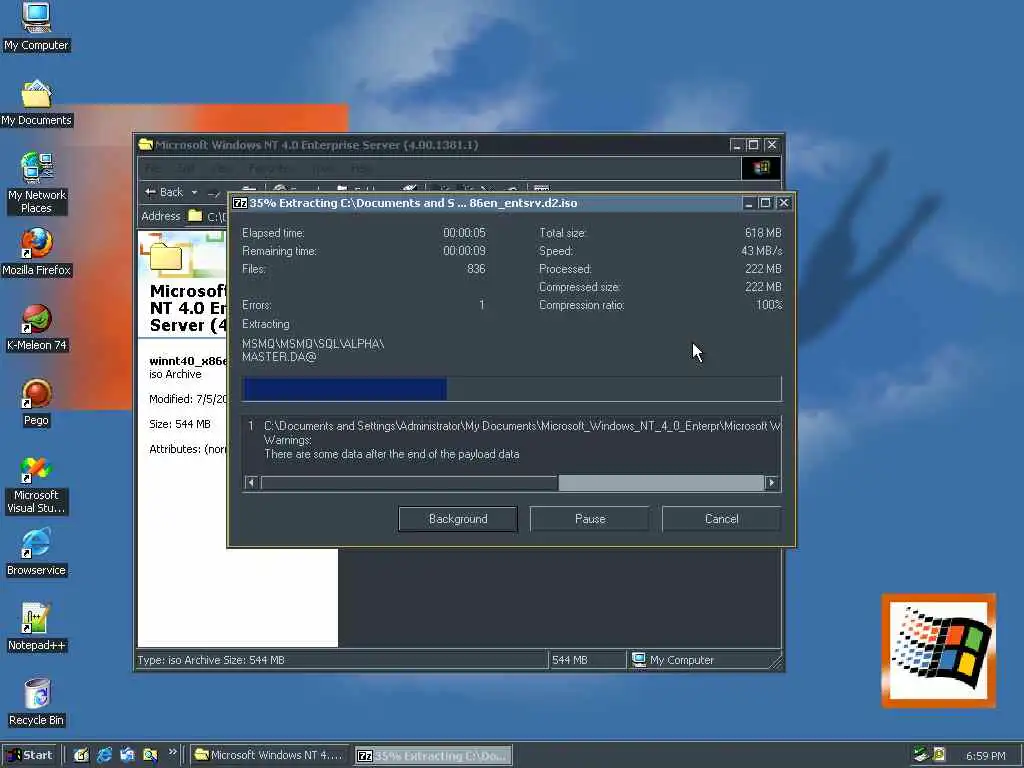Click left arrow of warnings scrollbar
The image size is (1024, 768).
tap(251, 483)
